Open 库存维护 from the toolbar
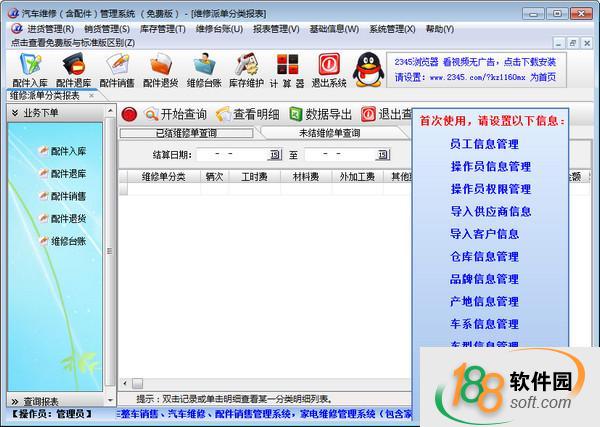This screenshot has height=427, width=600. (246, 69)
